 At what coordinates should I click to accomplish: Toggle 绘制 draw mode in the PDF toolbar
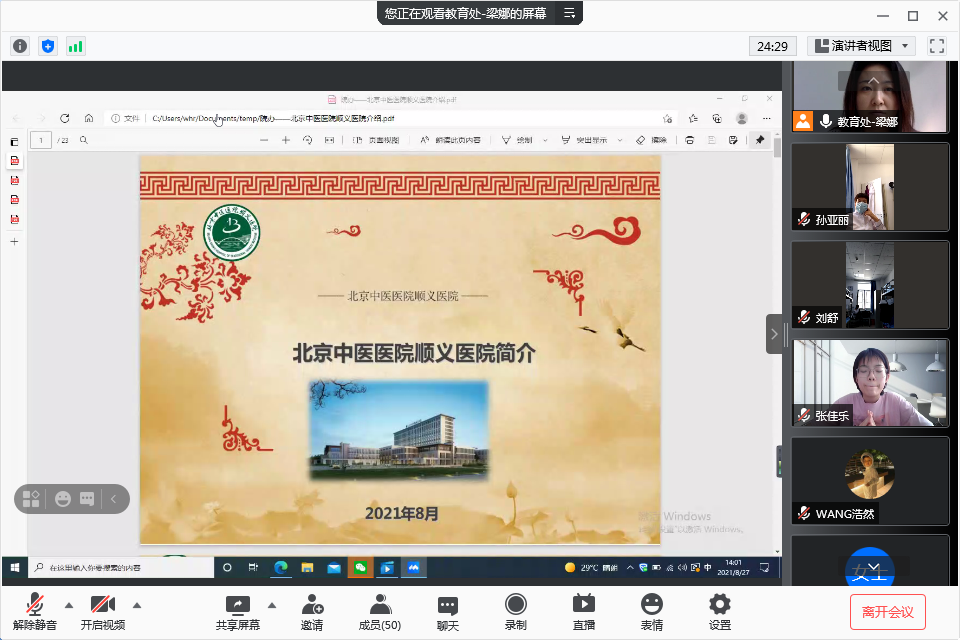tap(517, 140)
